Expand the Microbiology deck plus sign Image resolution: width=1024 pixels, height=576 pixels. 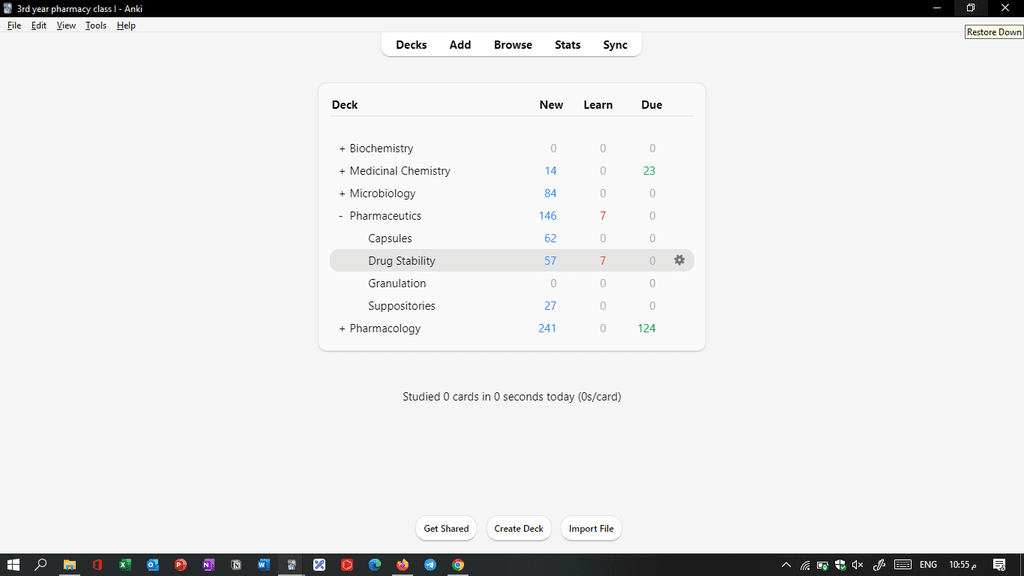(342, 194)
